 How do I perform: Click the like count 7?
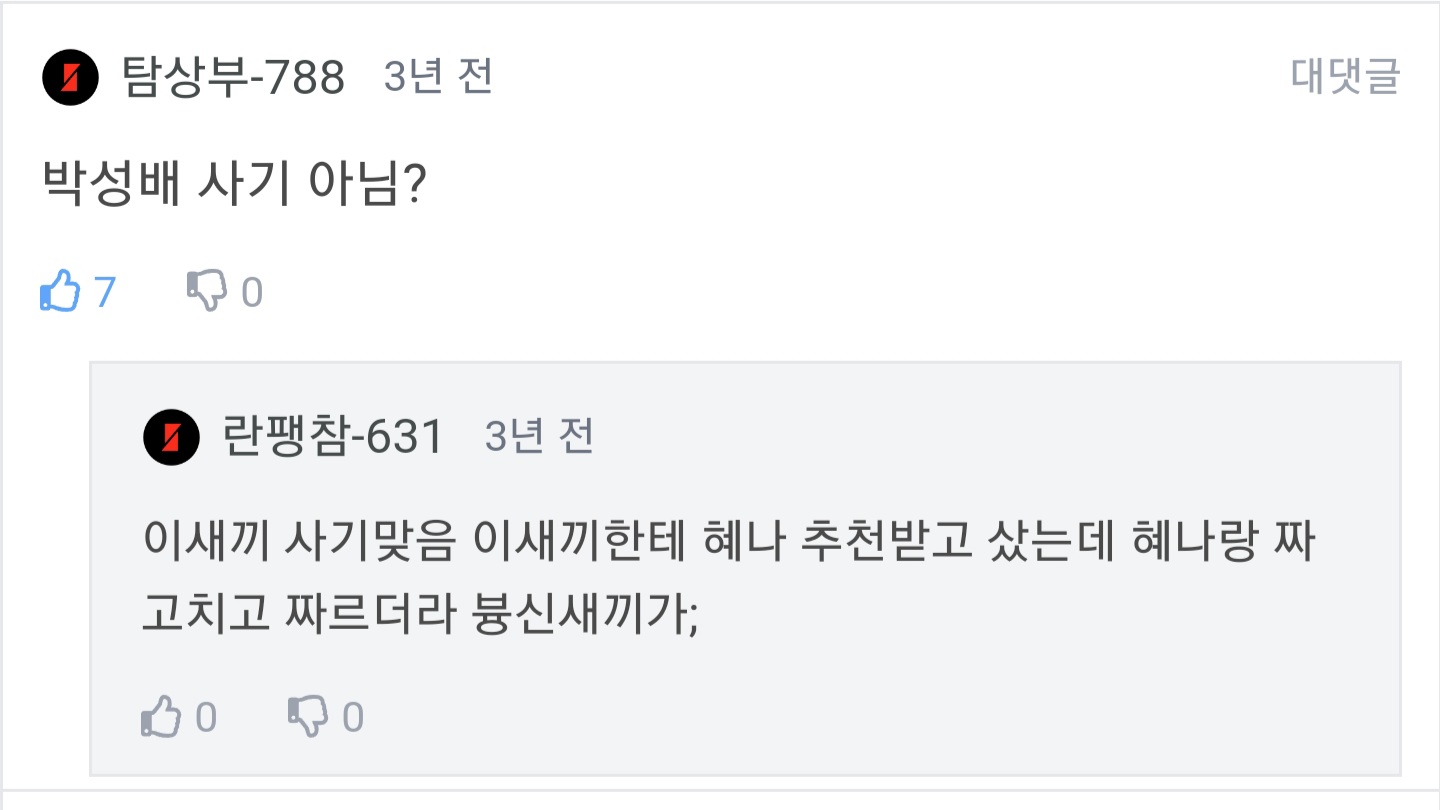tap(104, 292)
